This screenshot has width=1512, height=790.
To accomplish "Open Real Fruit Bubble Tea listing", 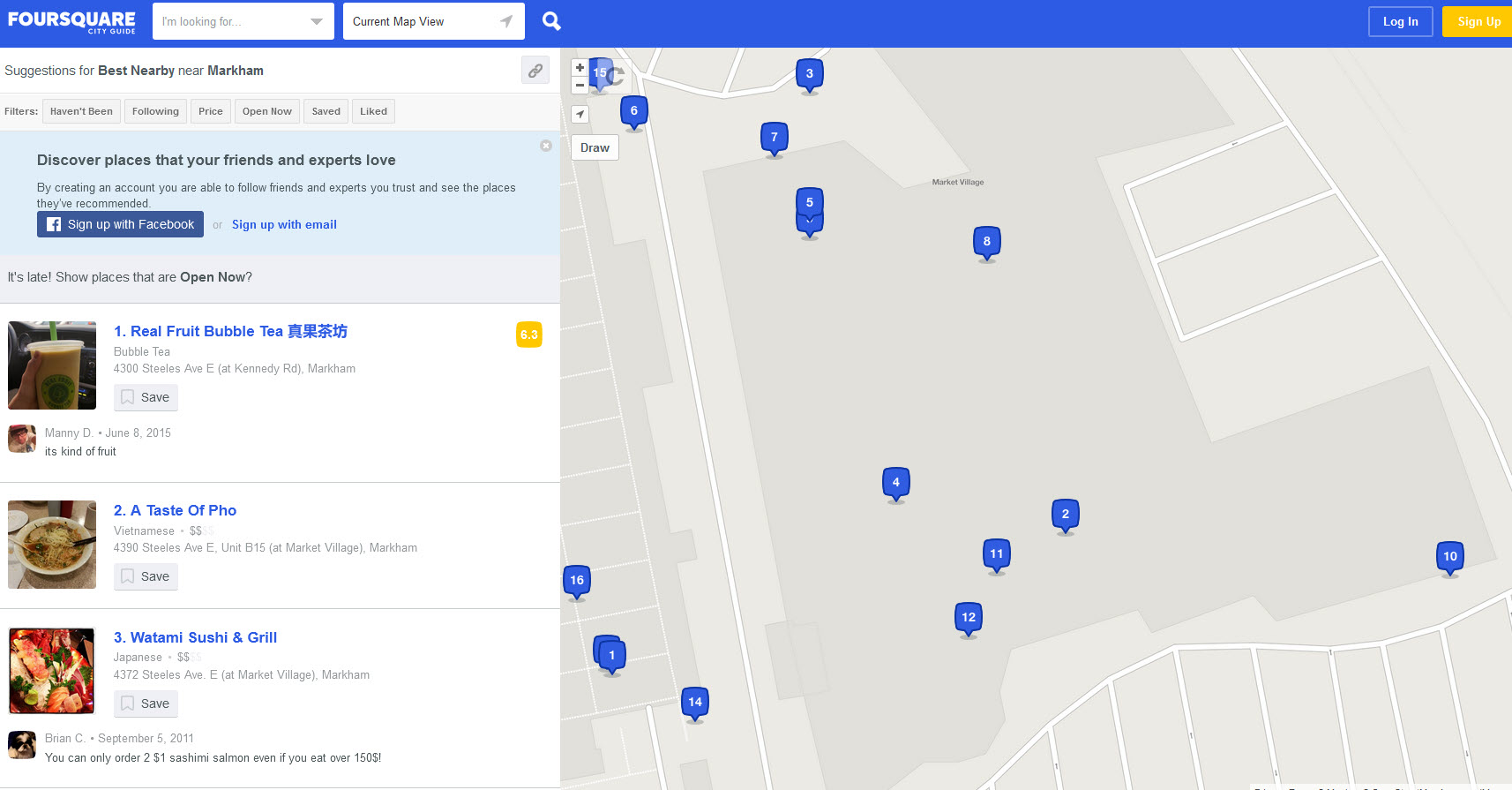I will click(x=230, y=331).
